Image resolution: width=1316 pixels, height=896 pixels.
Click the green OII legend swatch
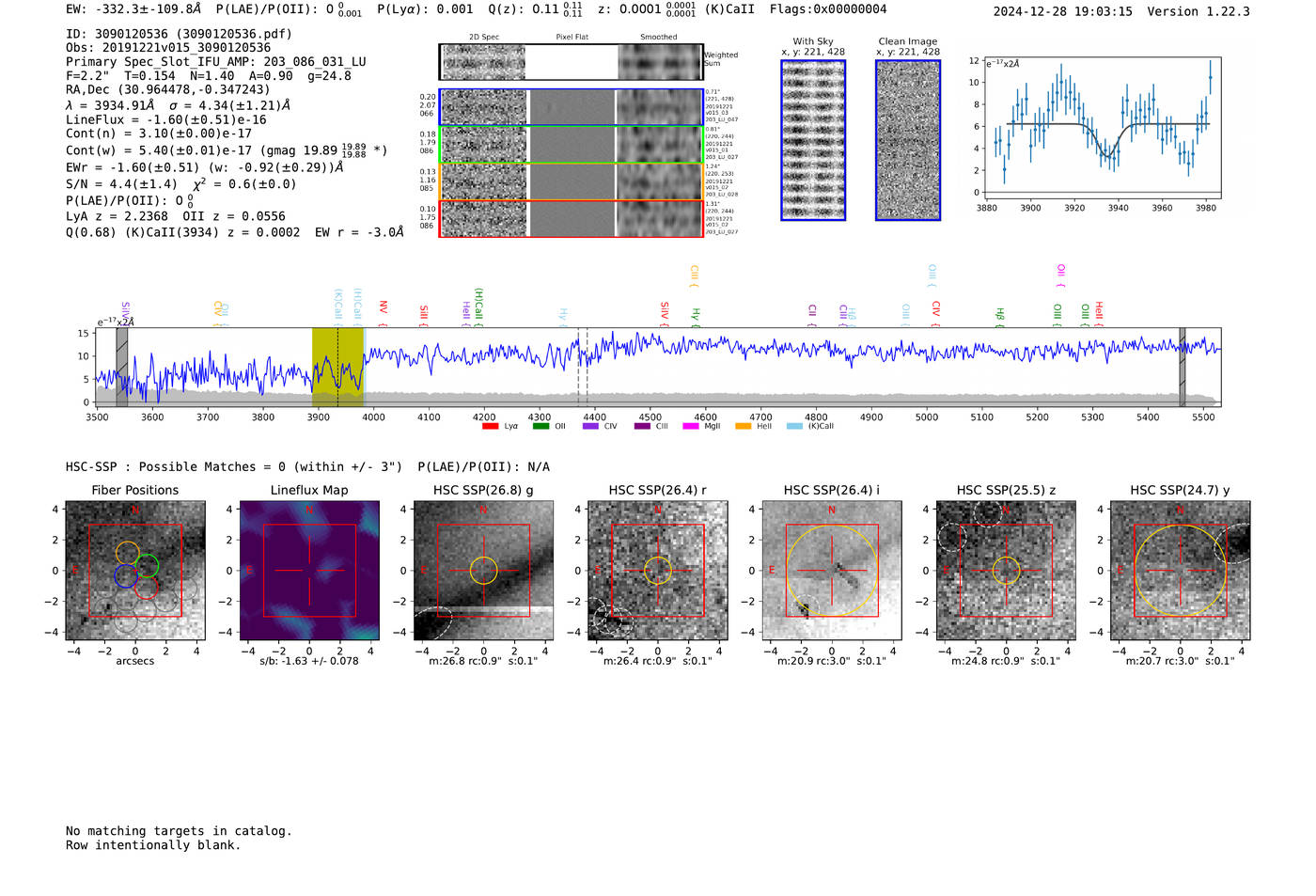(x=540, y=426)
